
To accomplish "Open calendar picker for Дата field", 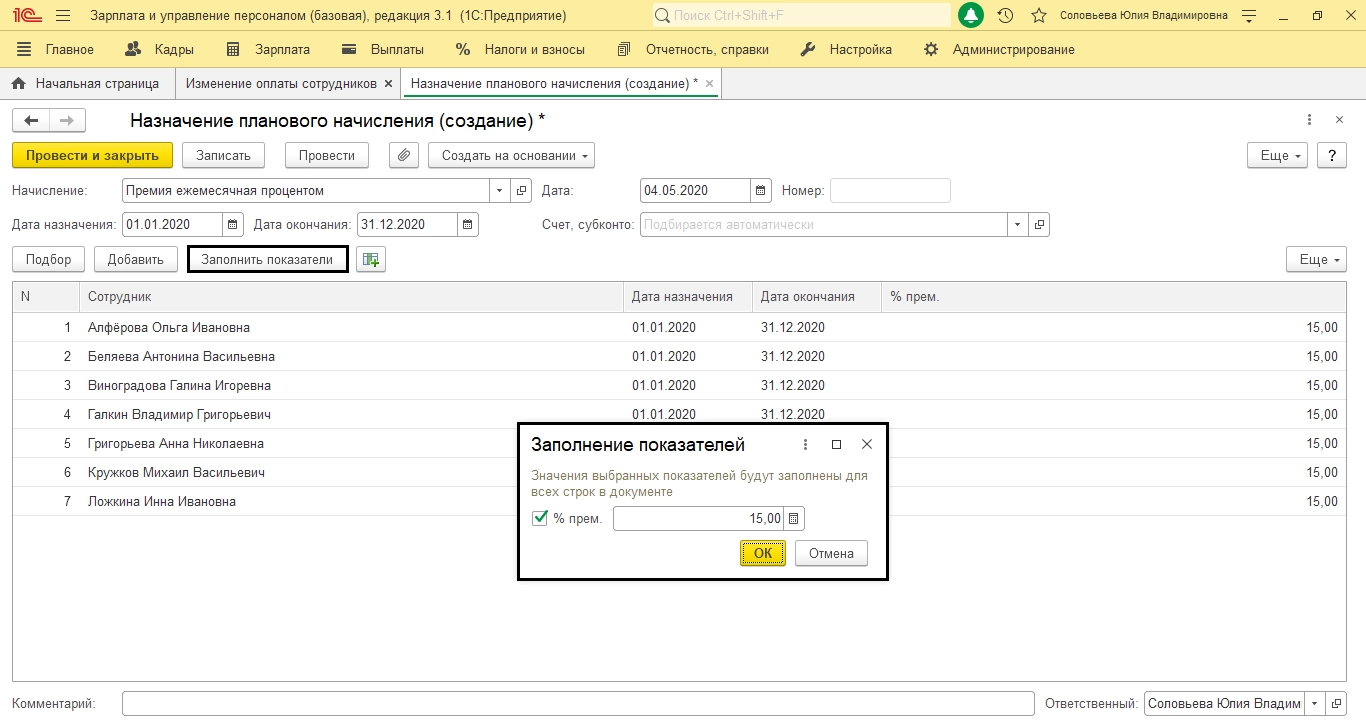I will [761, 191].
